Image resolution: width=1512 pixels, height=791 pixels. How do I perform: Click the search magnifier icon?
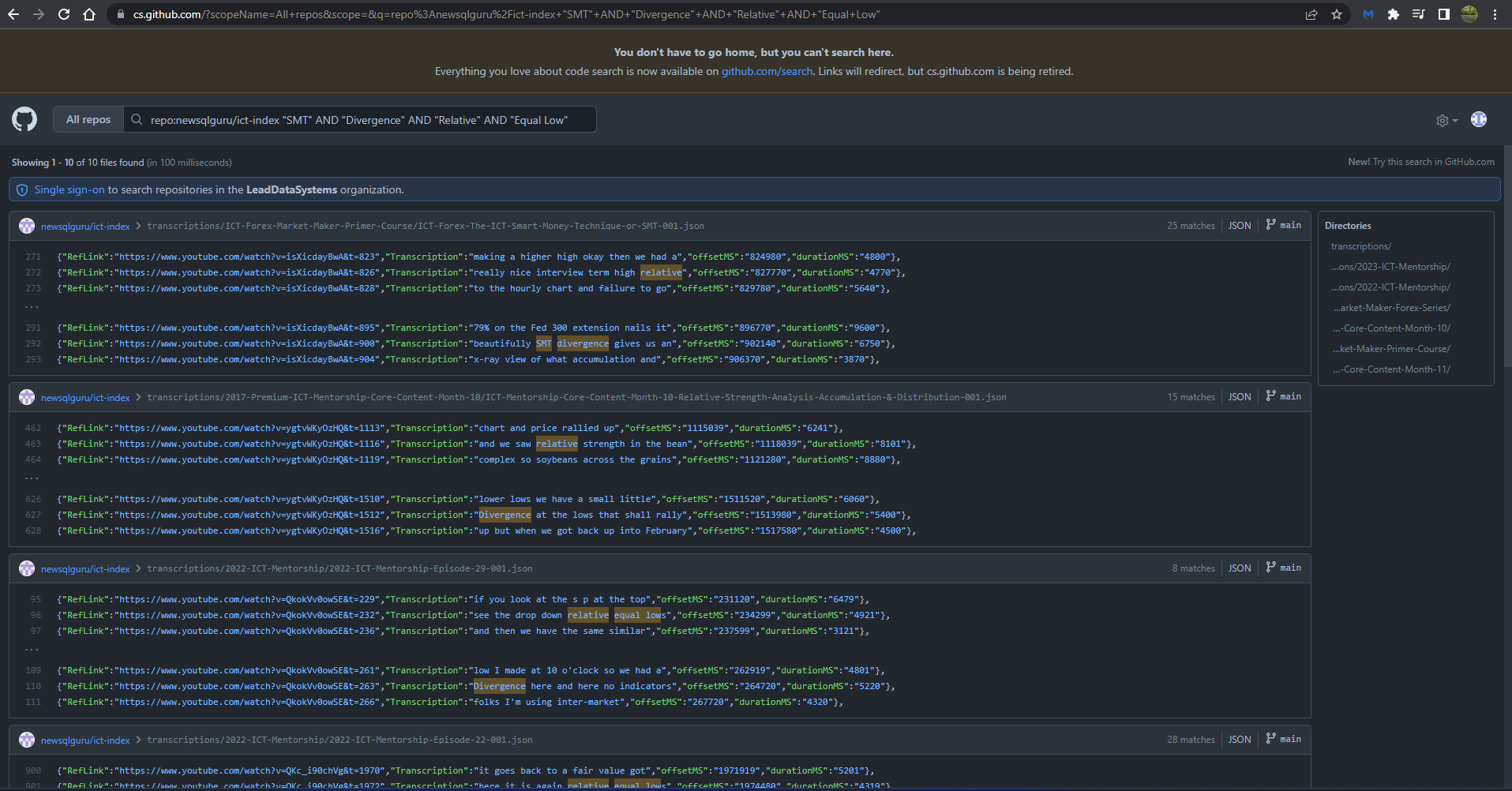coord(137,119)
